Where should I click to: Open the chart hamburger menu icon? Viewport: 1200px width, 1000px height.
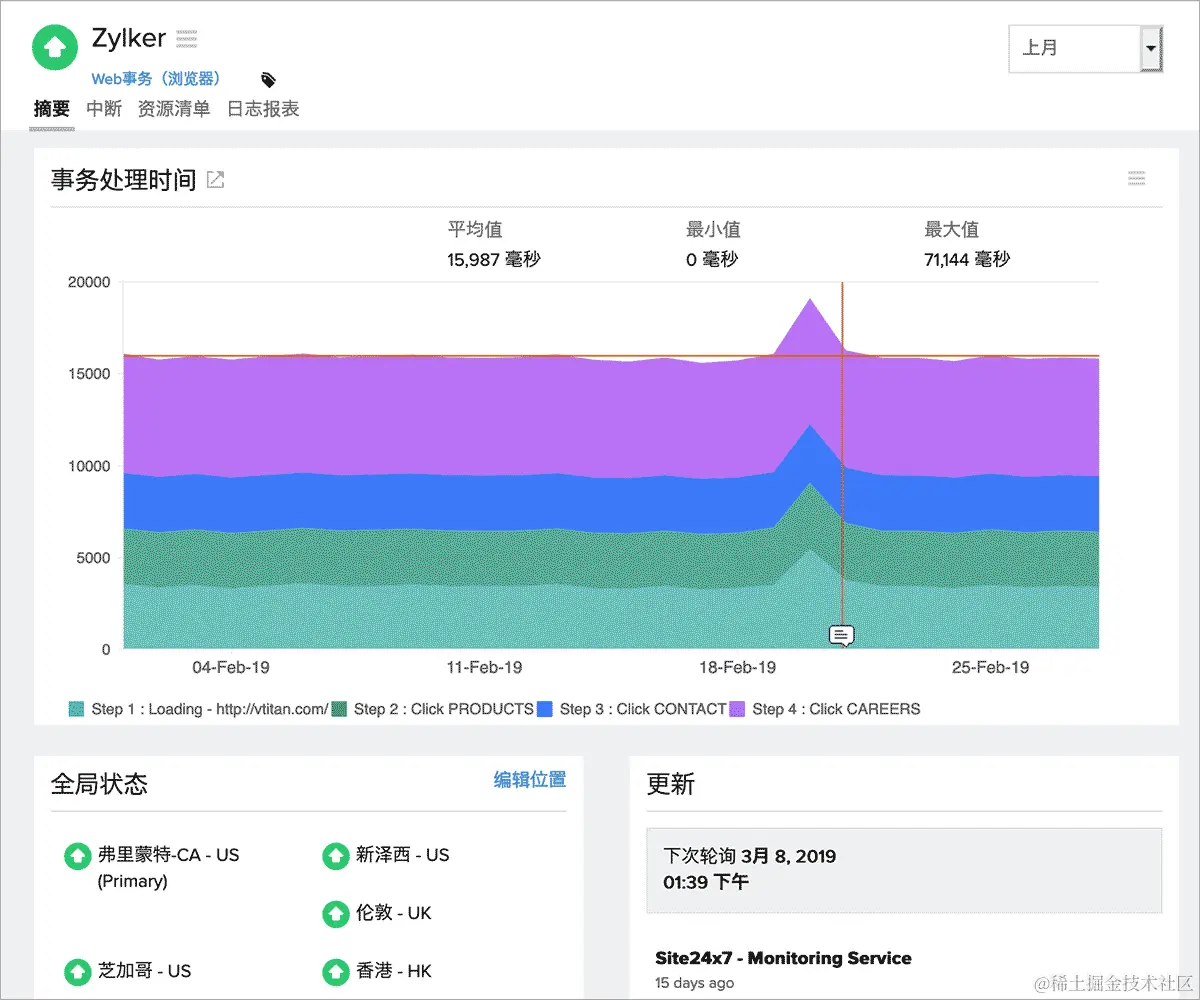click(1136, 177)
